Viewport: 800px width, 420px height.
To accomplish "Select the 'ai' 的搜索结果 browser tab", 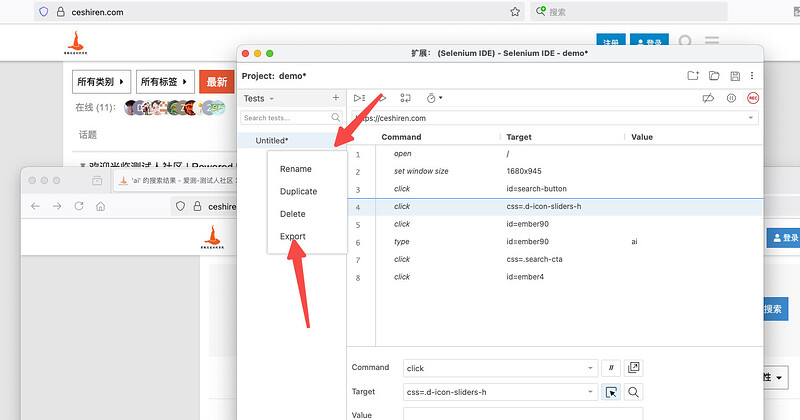I will [177, 181].
